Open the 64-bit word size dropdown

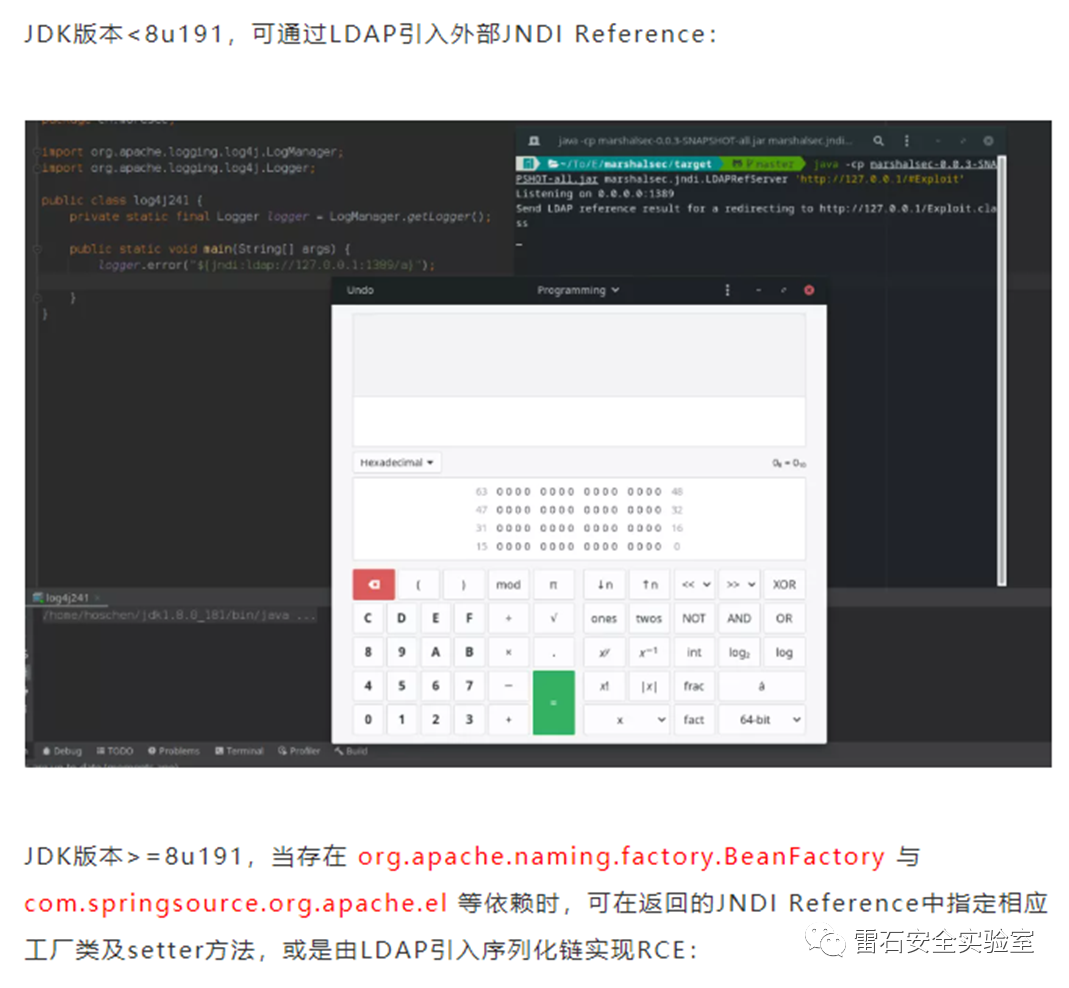click(x=762, y=719)
